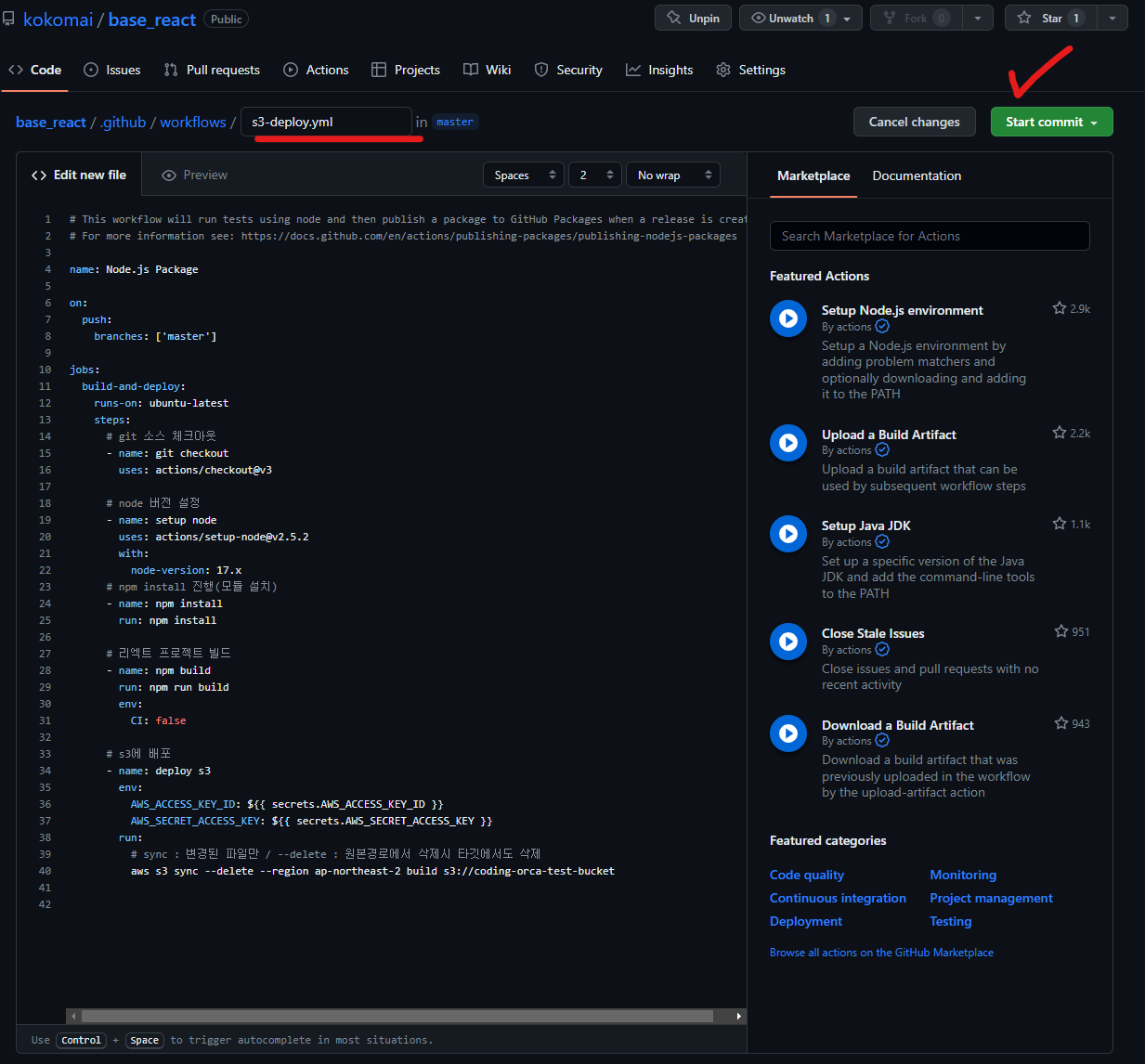The image size is (1145, 1064).
Task: Click the repository icon beside kokomai
Action: pyautogui.click(x=8, y=19)
